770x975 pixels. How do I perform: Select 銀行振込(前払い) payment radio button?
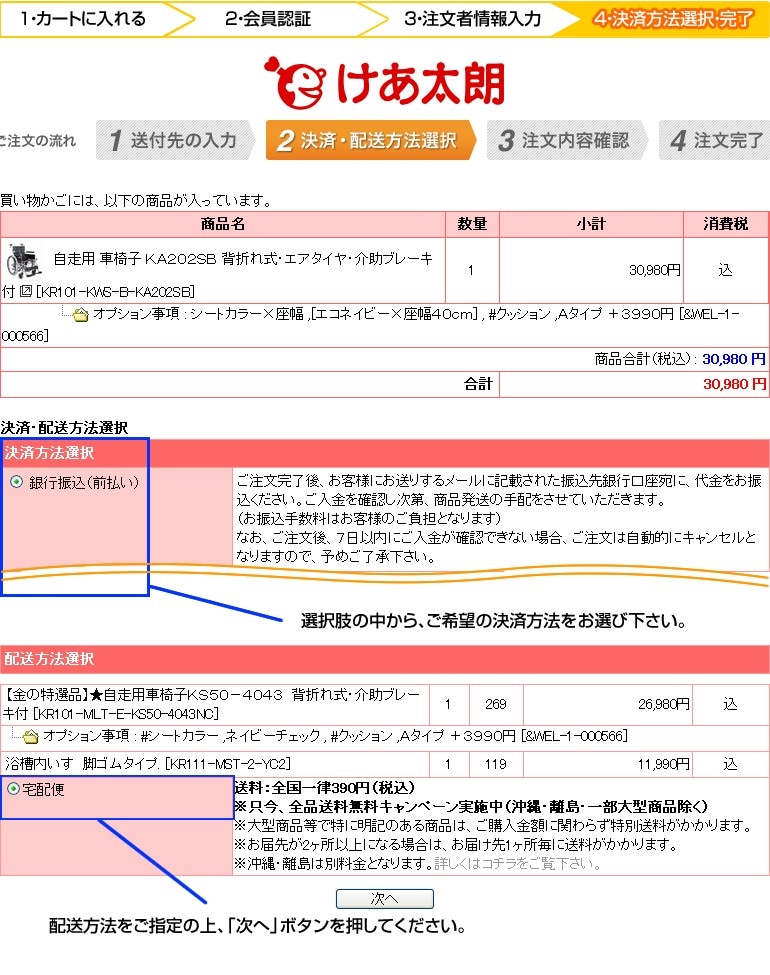coord(16,482)
